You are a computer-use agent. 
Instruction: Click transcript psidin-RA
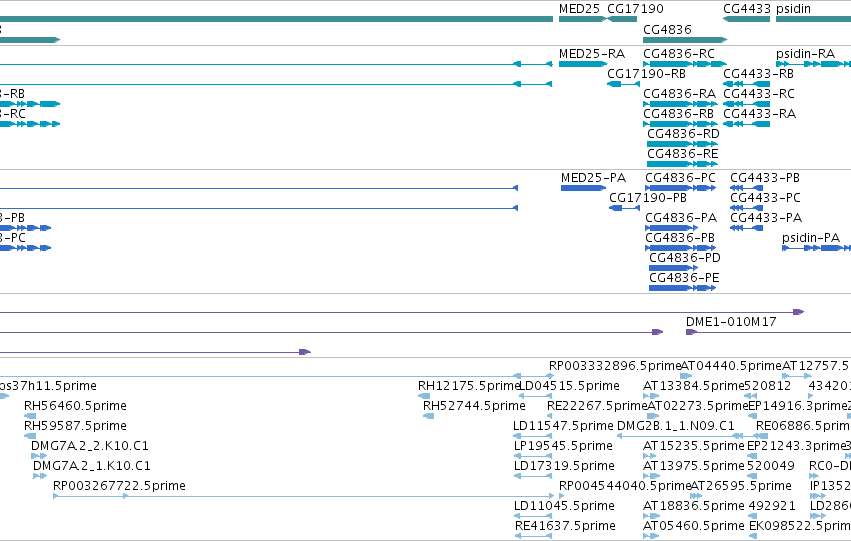[805, 54]
